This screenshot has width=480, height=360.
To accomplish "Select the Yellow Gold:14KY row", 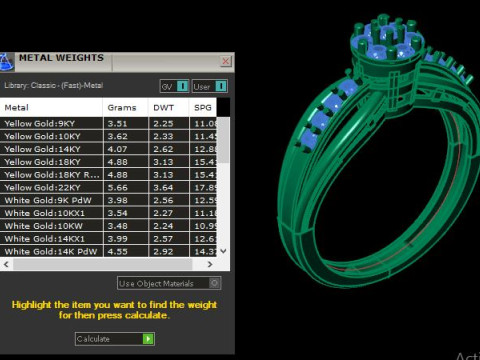I will 108,149.
